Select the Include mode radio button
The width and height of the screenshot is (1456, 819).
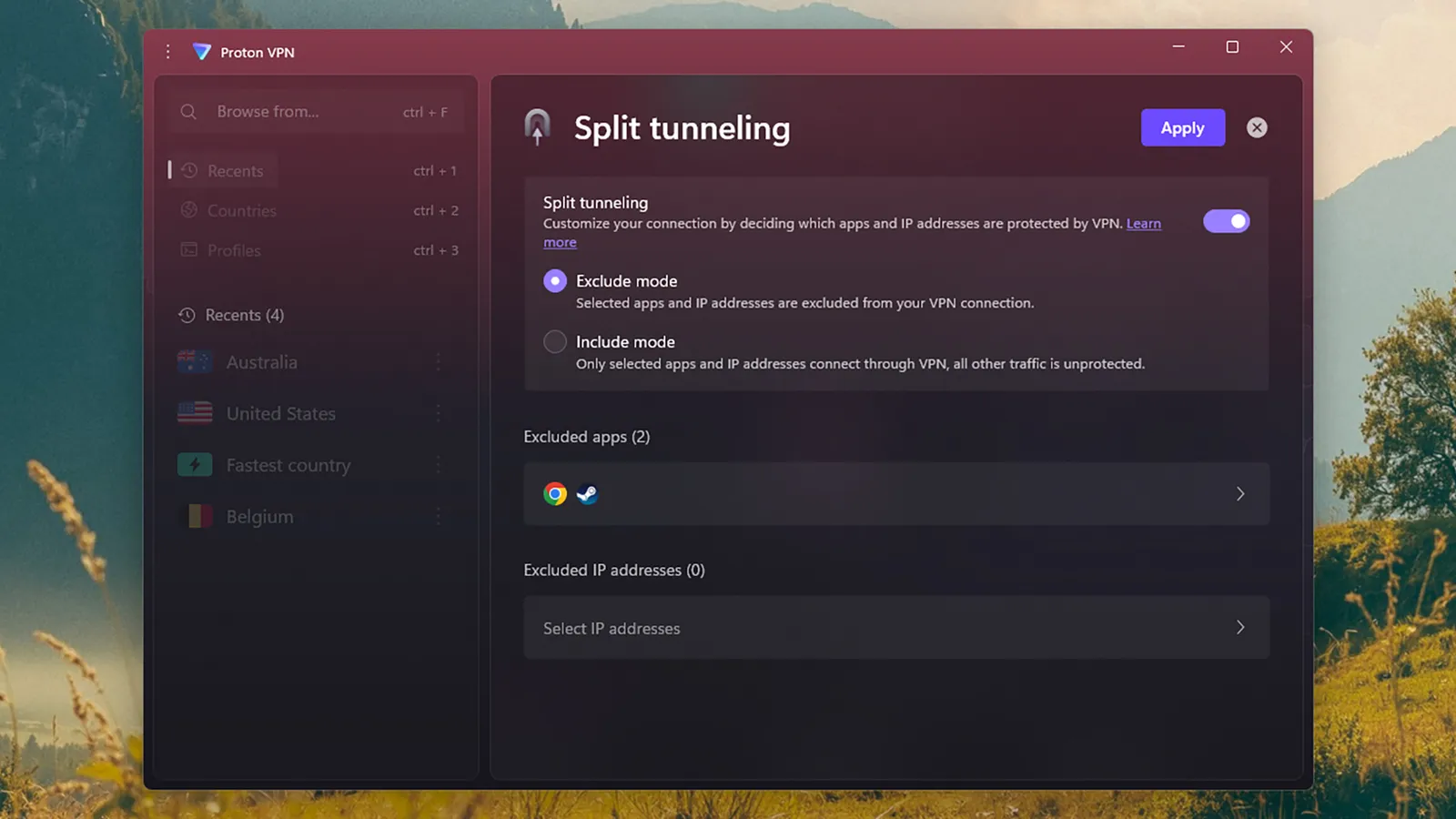[555, 342]
